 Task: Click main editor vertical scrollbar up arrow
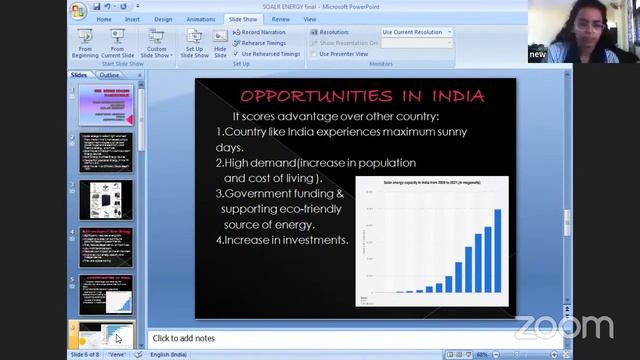click(x=567, y=75)
